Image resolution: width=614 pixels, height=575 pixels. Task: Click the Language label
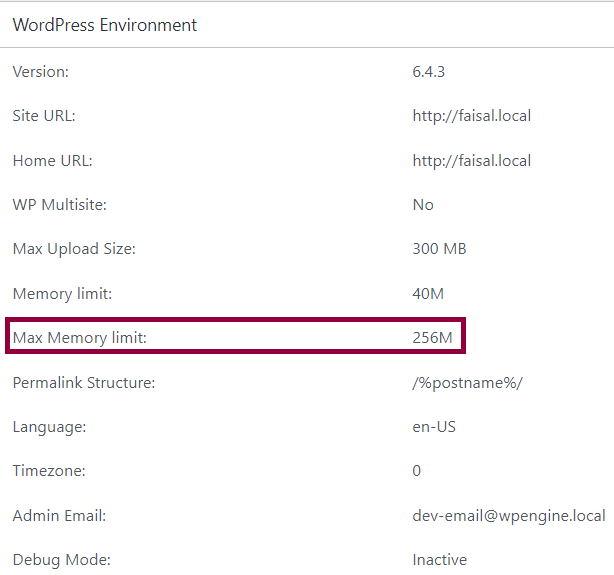point(49,427)
